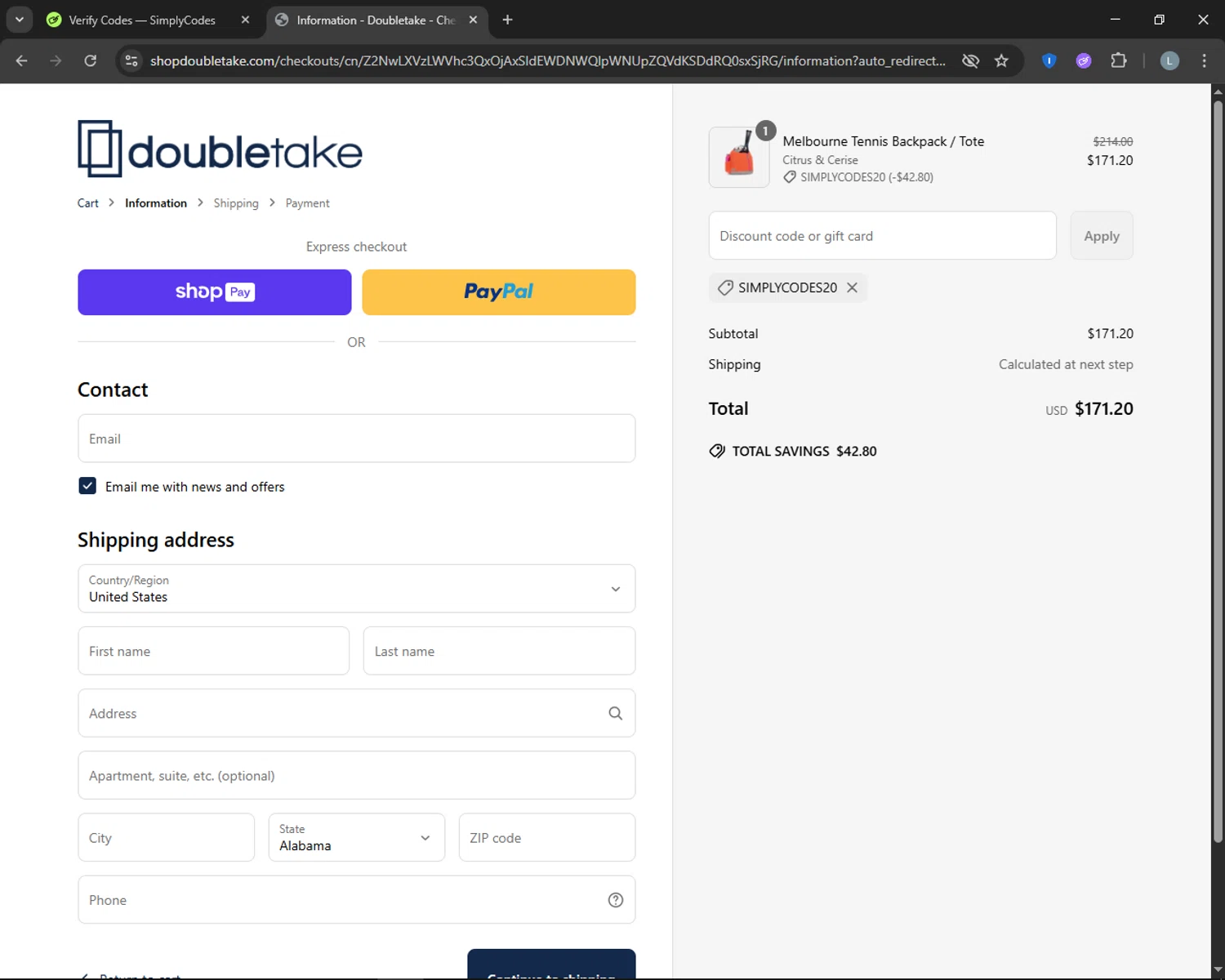Viewport: 1225px width, 980px height.
Task: Reload the checkout page
Action: (91, 60)
